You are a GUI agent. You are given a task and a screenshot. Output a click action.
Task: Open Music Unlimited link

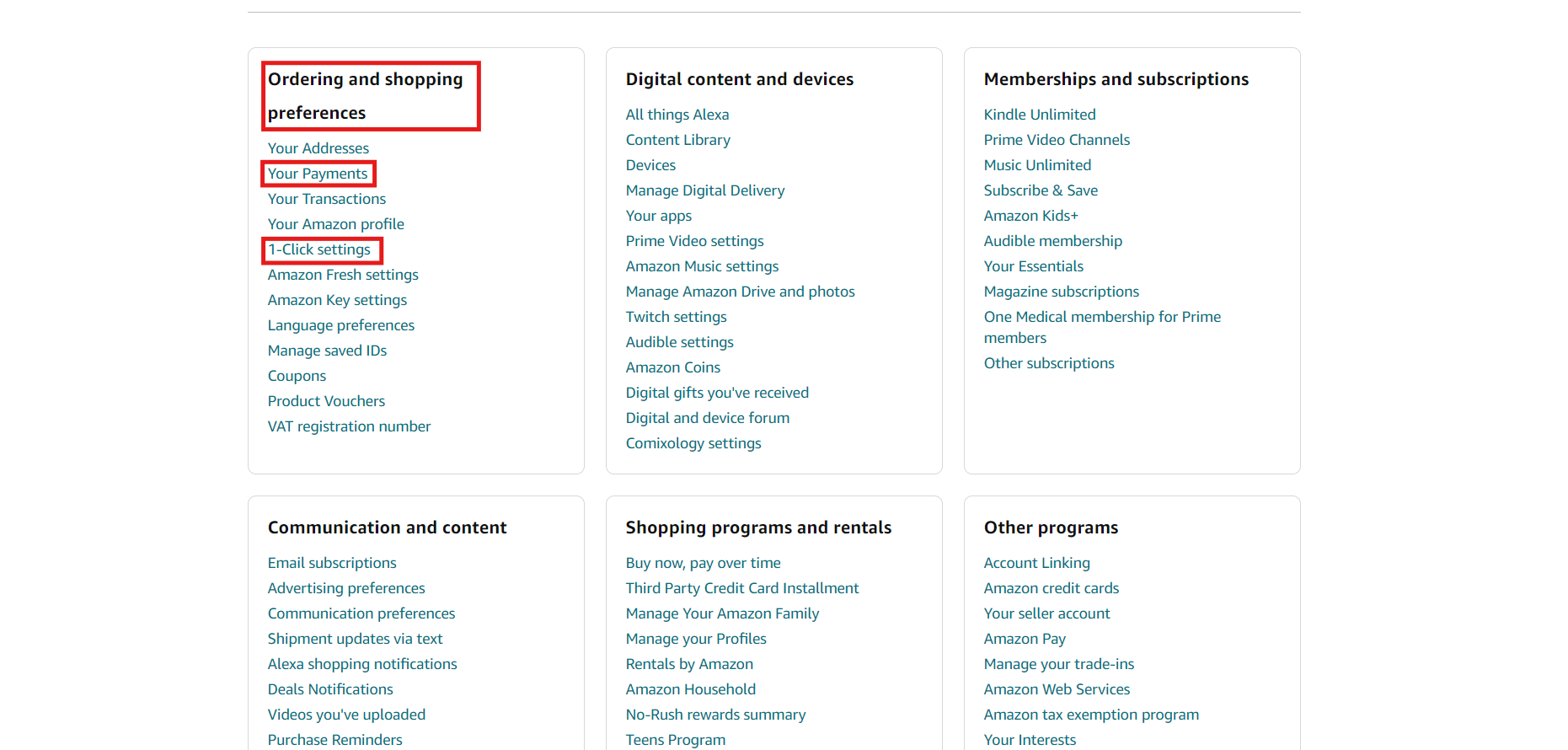[x=1037, y=165]
